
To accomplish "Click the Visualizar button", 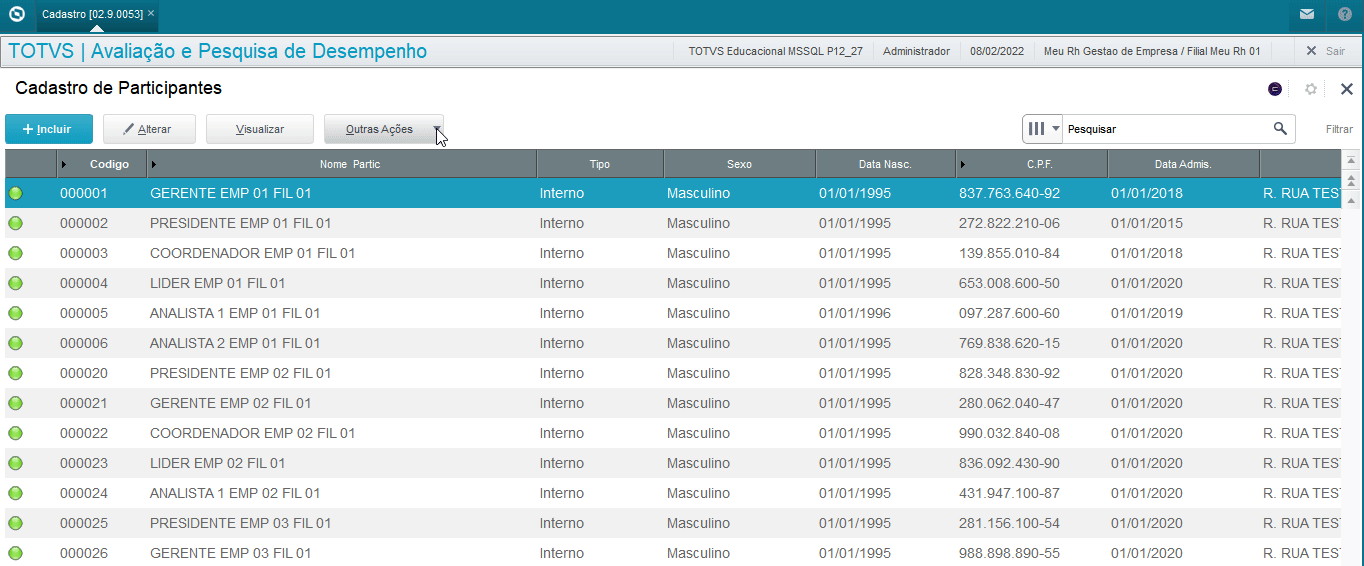I will click(260, 129).
